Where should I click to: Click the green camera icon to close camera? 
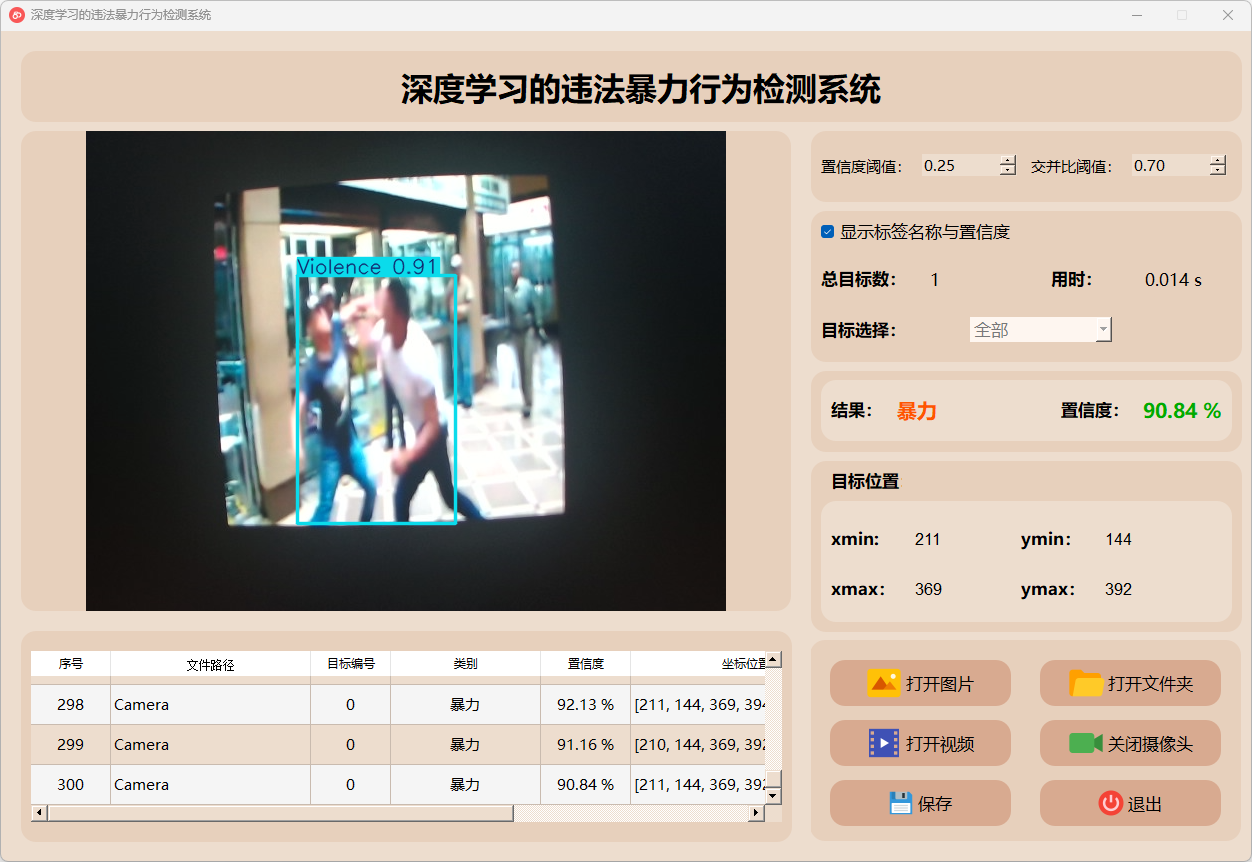point(1085,744)
